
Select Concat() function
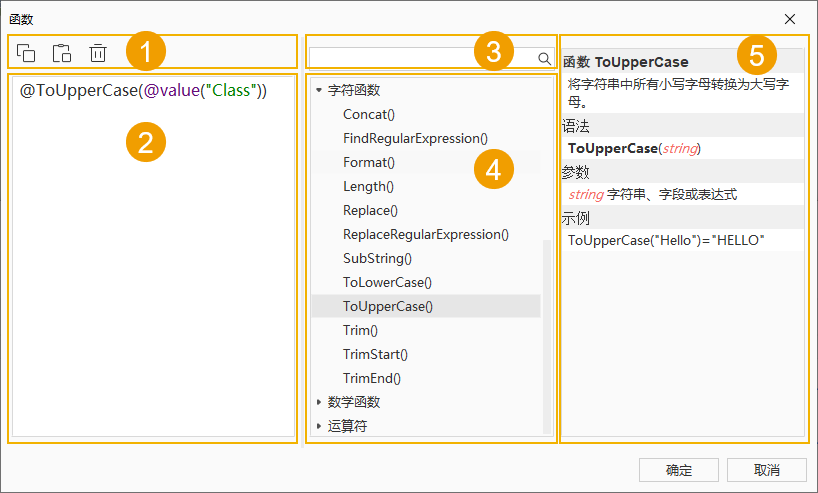pos(369,114)
